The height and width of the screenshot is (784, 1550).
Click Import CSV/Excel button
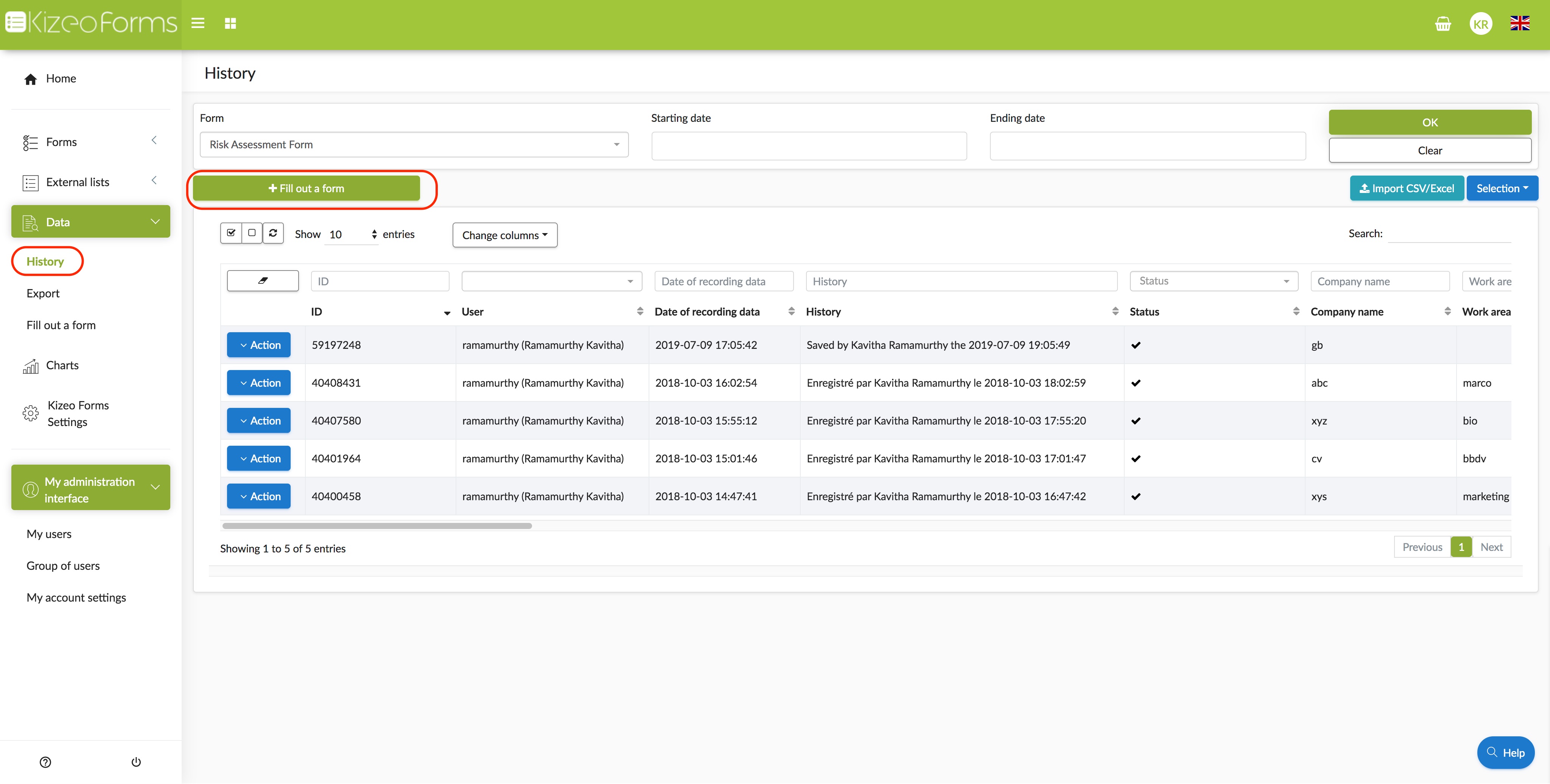(1407, 189)
